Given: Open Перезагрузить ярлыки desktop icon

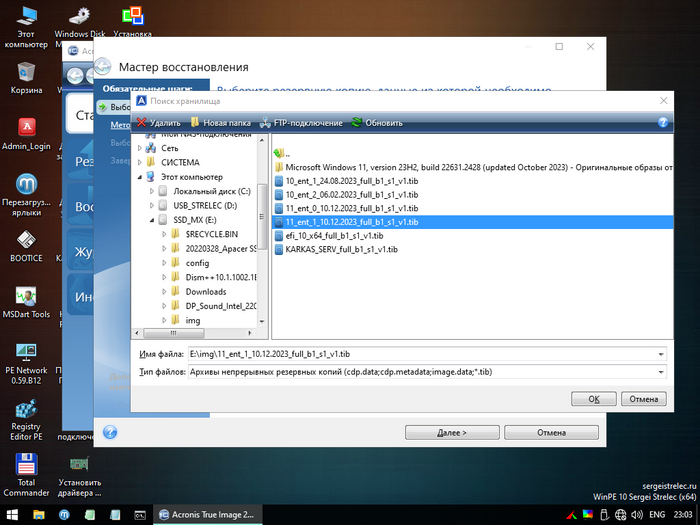Looking at the screenshot, I should [x=26, y=195].
